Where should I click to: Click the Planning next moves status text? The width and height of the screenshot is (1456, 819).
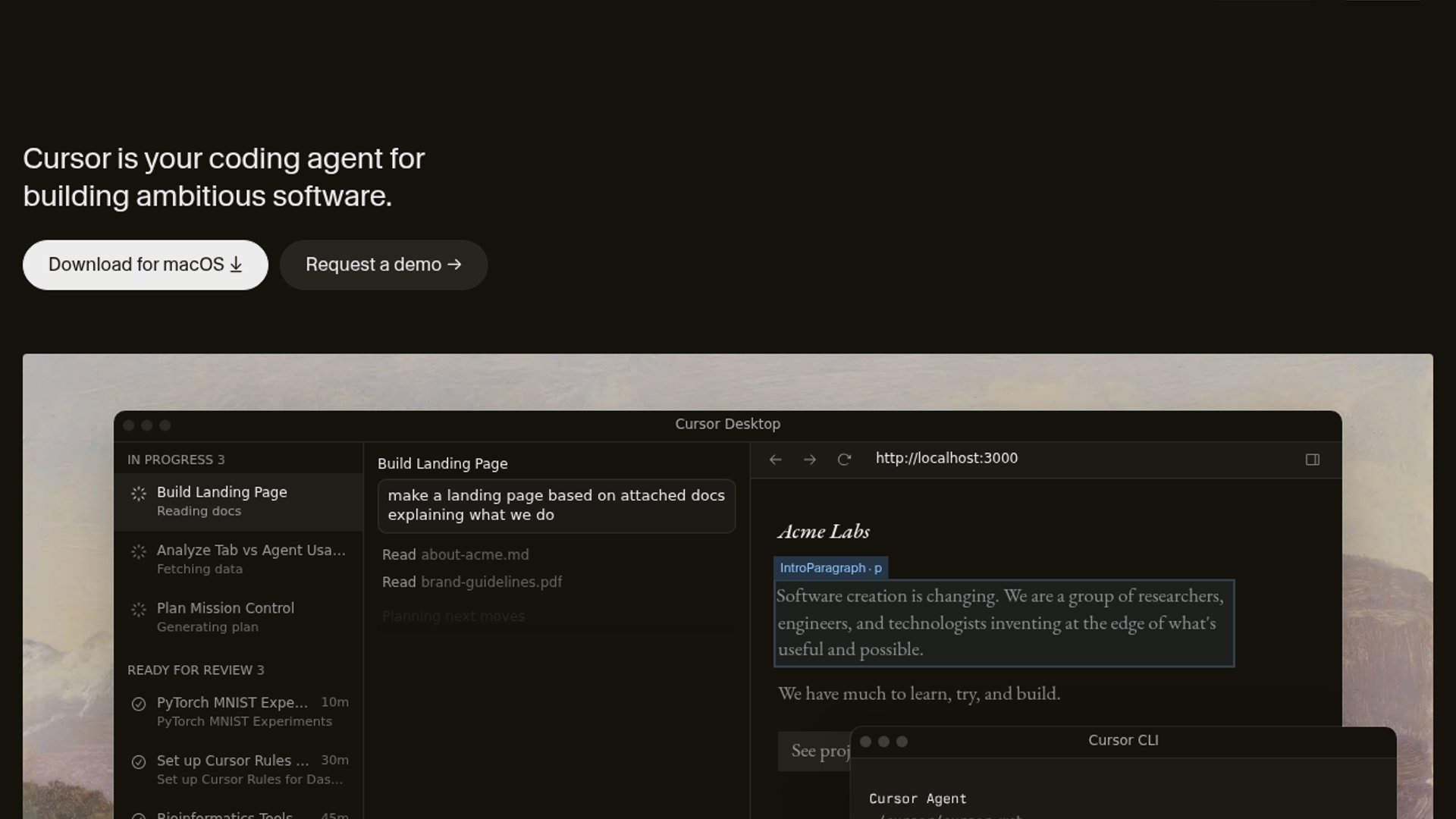pos(453,617)
